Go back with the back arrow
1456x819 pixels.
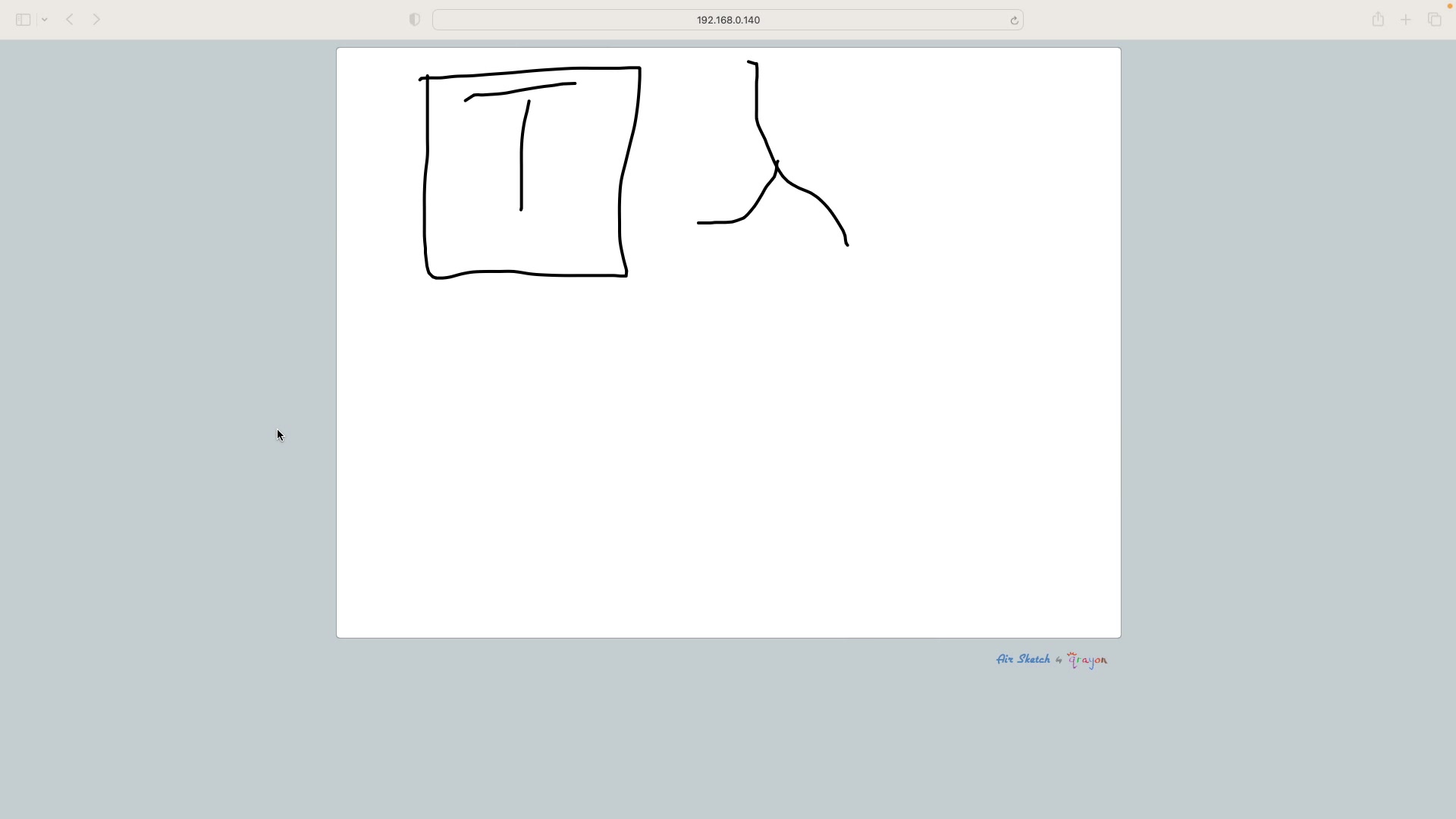coord(70,20)
